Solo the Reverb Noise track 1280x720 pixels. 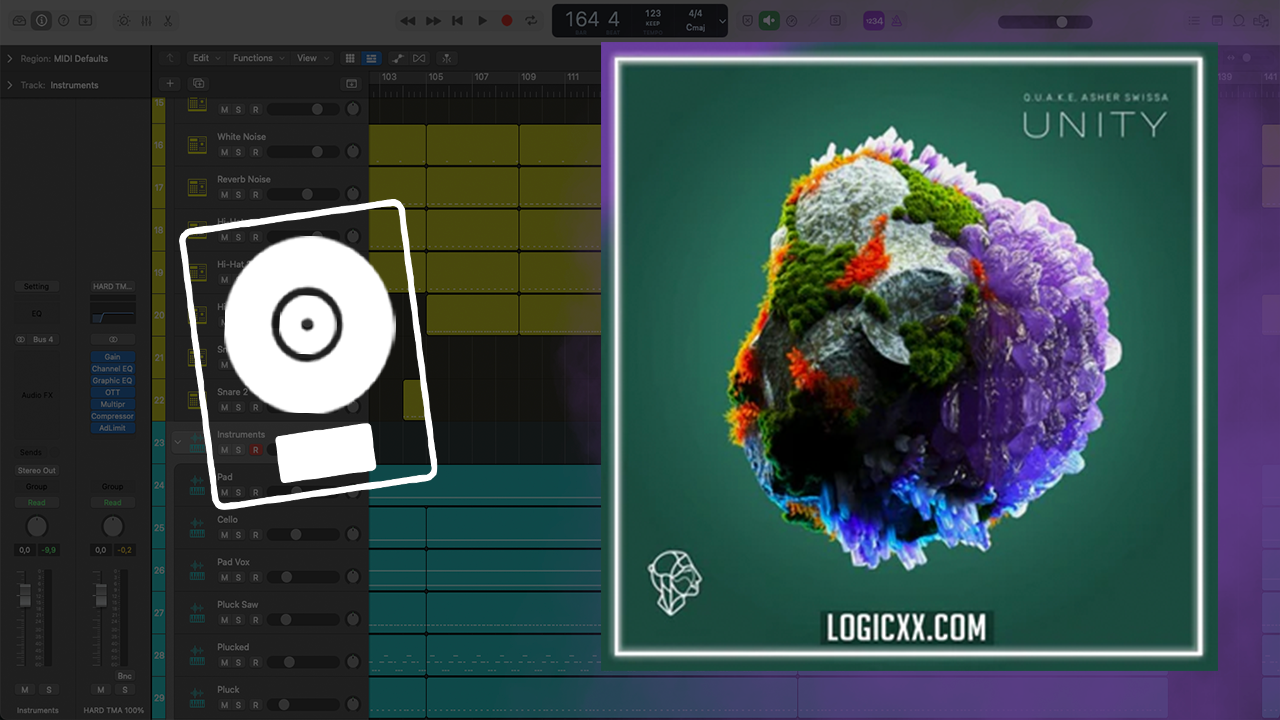(239, 194)
